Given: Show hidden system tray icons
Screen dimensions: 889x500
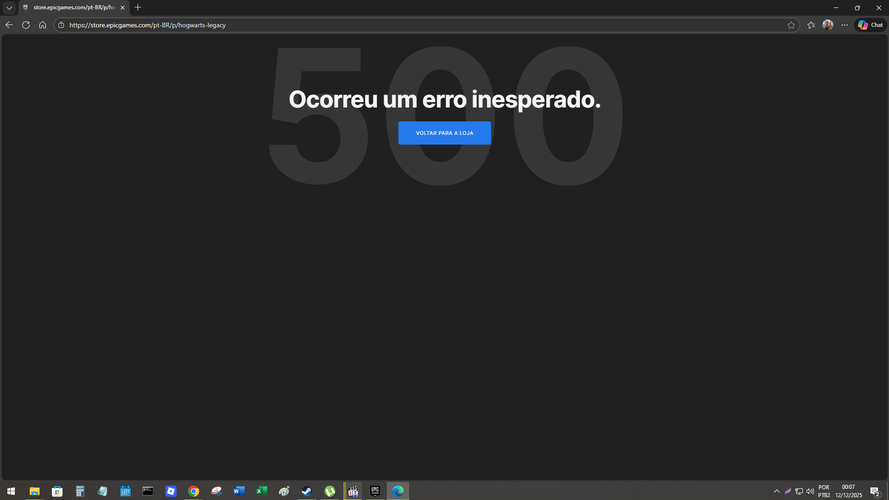Looking at the screenshot, I should tap(777, 491).
